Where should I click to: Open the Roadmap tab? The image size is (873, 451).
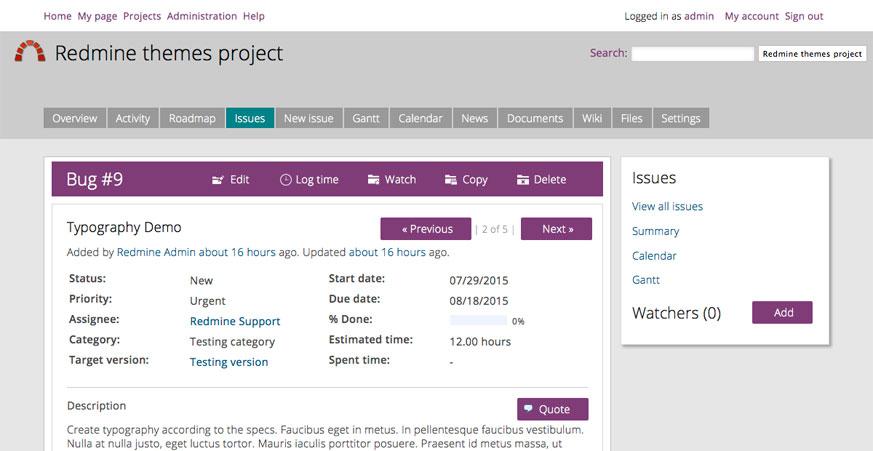[192, 118]
